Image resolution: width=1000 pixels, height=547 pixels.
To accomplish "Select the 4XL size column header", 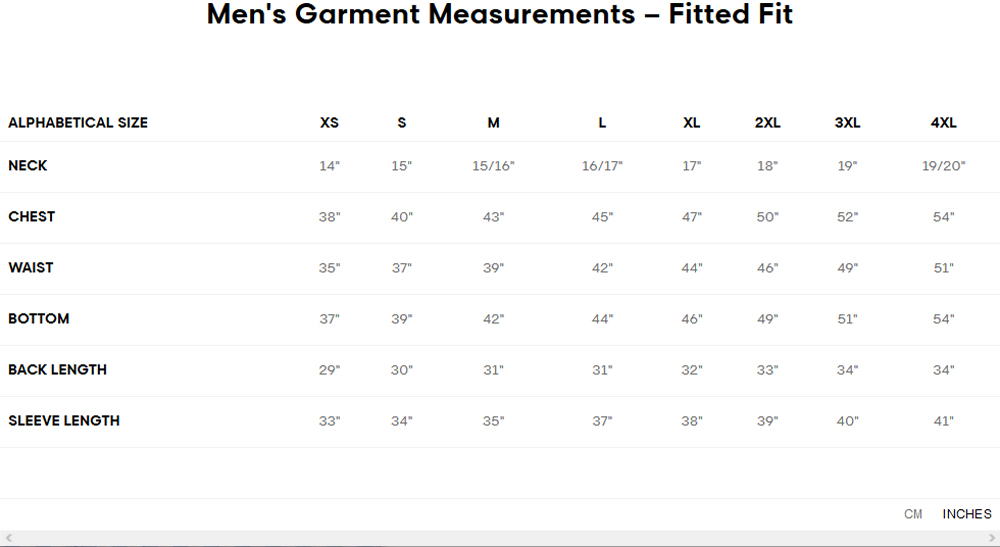I will [943, 122].
